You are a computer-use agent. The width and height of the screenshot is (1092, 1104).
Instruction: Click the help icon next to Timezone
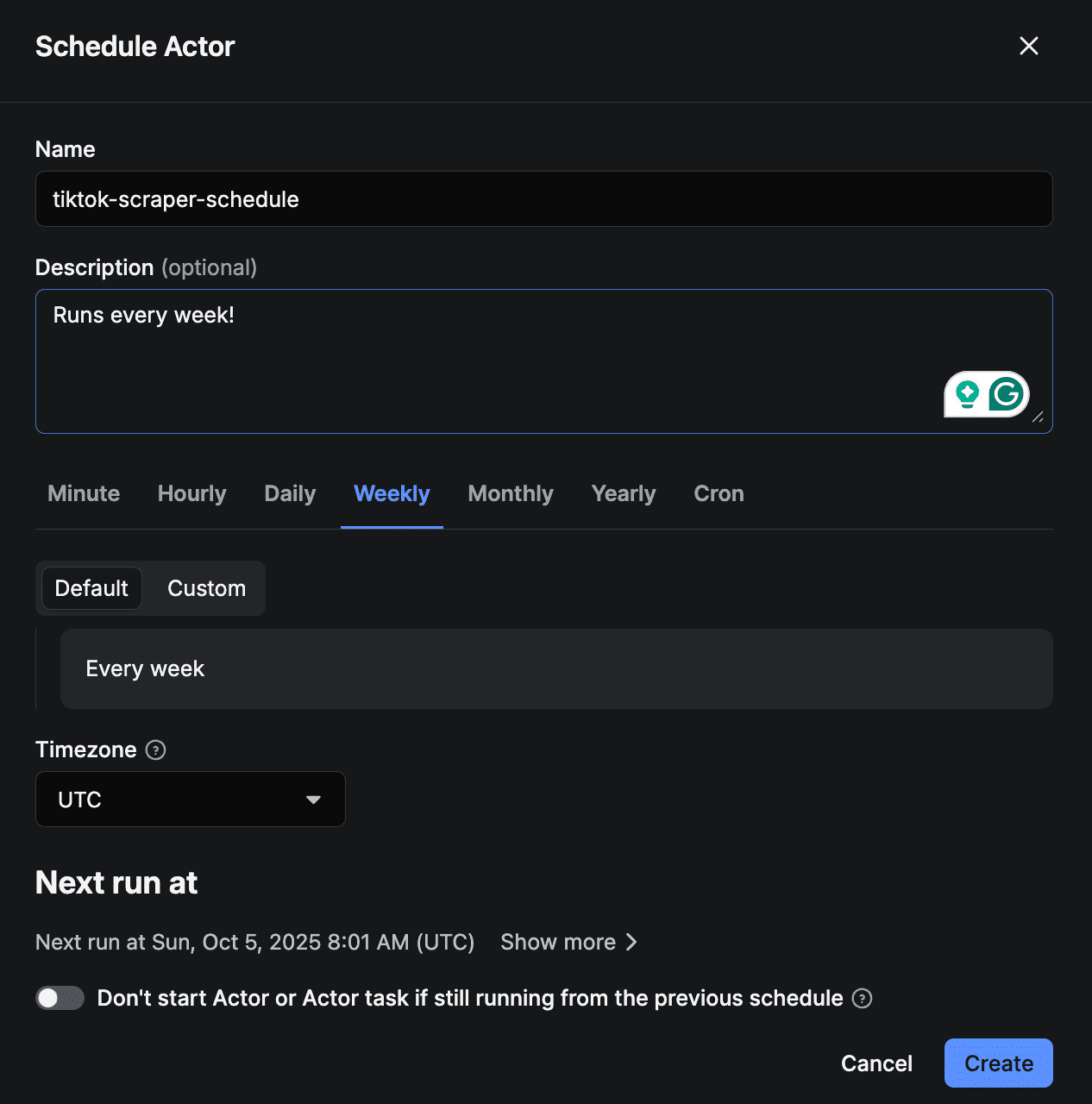[155, 750]
